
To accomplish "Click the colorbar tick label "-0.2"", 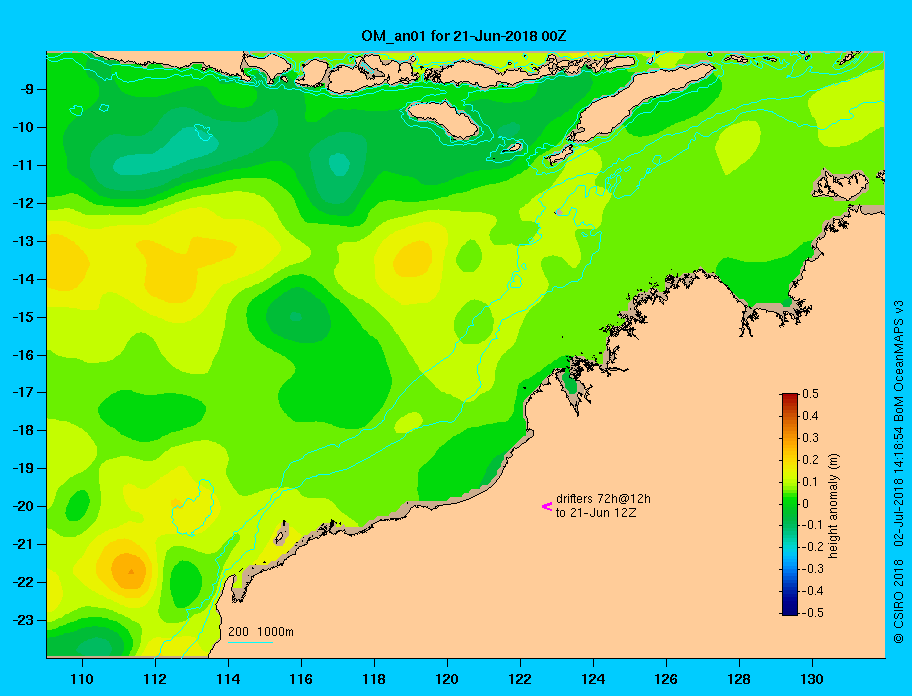I will (813, 547).
